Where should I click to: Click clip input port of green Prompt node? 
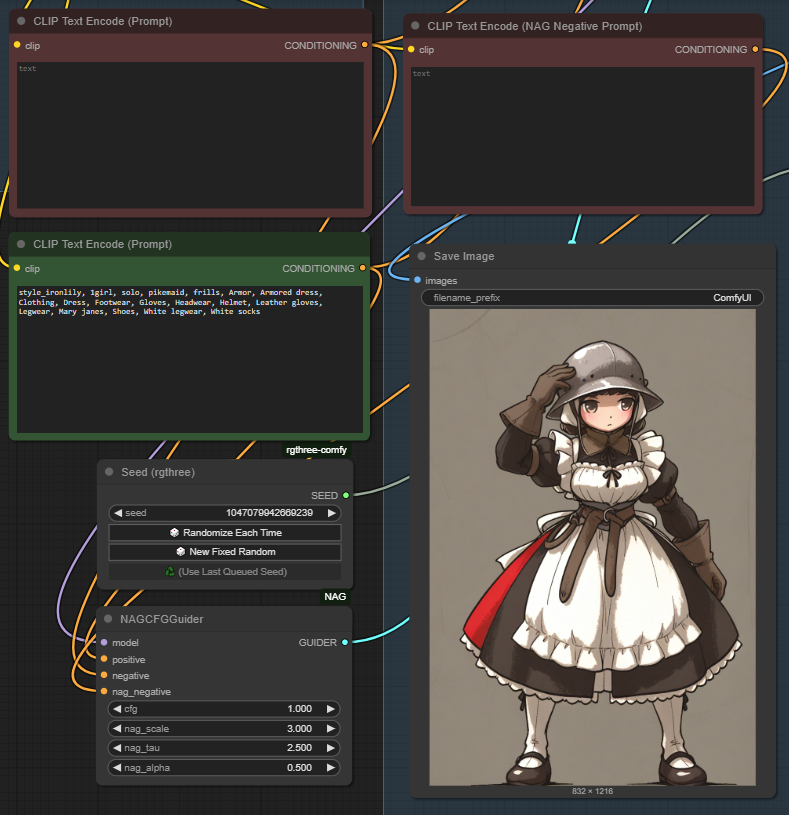pos(17,268)
